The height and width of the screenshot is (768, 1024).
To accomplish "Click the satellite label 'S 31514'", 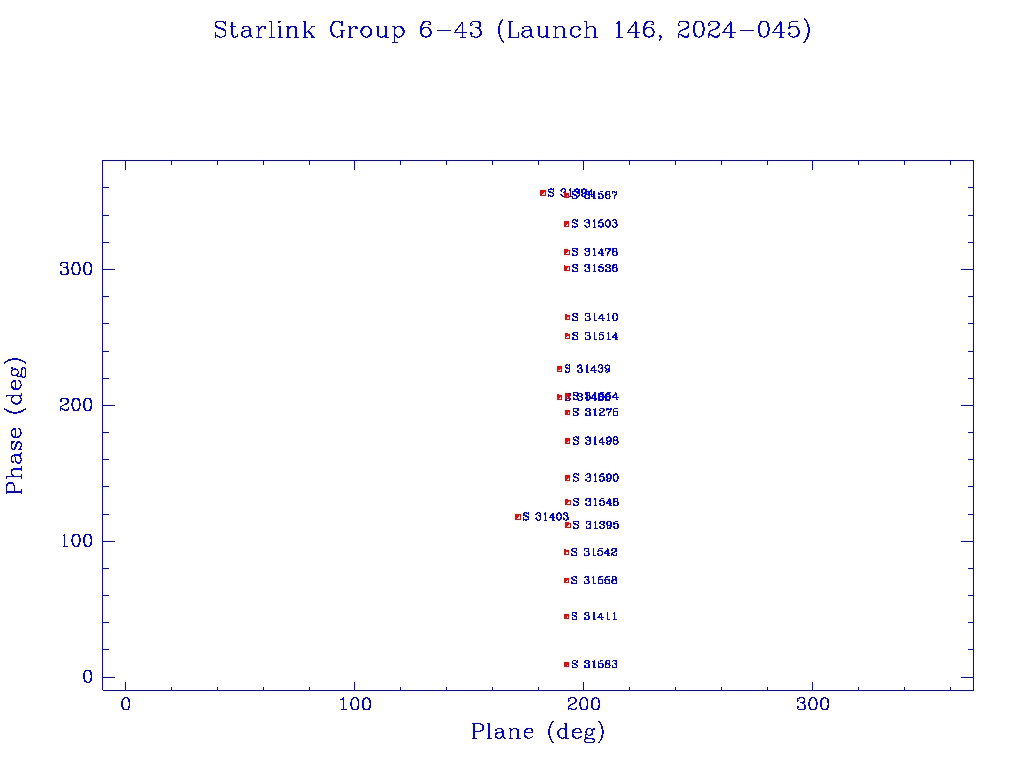I will tap(595, 336).
